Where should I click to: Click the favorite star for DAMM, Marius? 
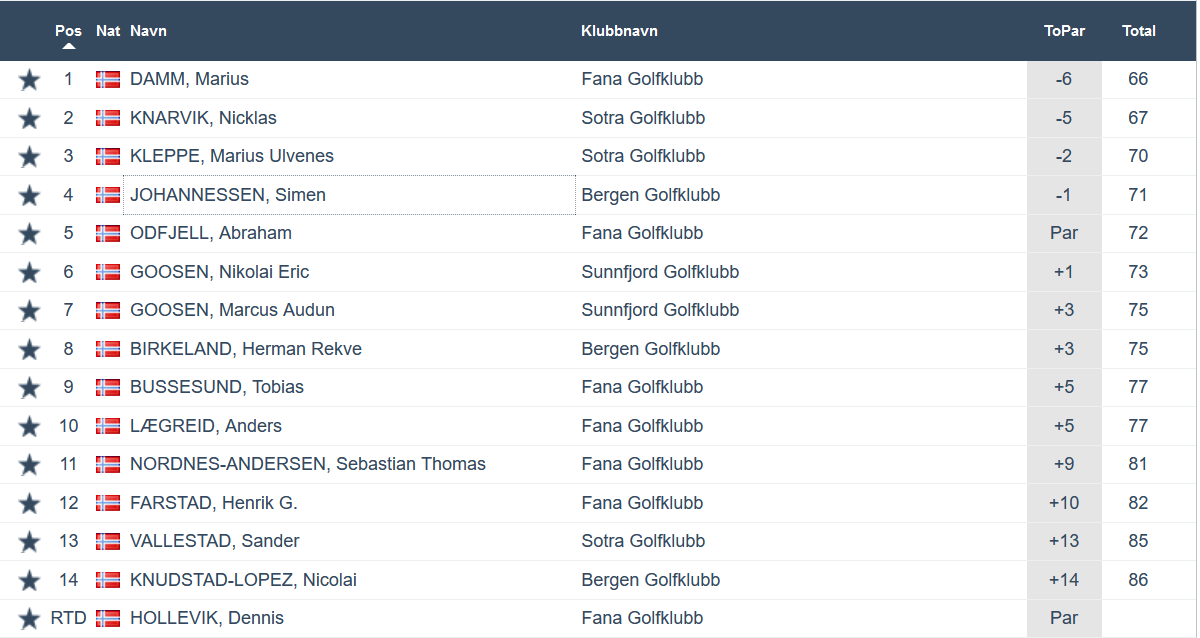(29, 80)
